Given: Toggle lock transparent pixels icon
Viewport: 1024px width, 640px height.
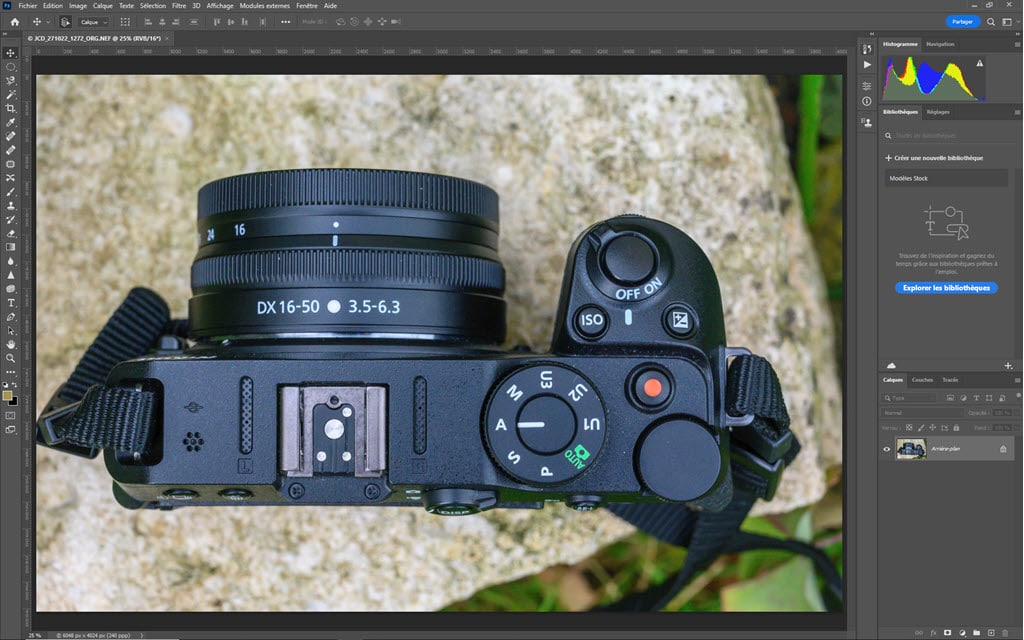Looking at the screenshot, I should click(x=909, y=427).
